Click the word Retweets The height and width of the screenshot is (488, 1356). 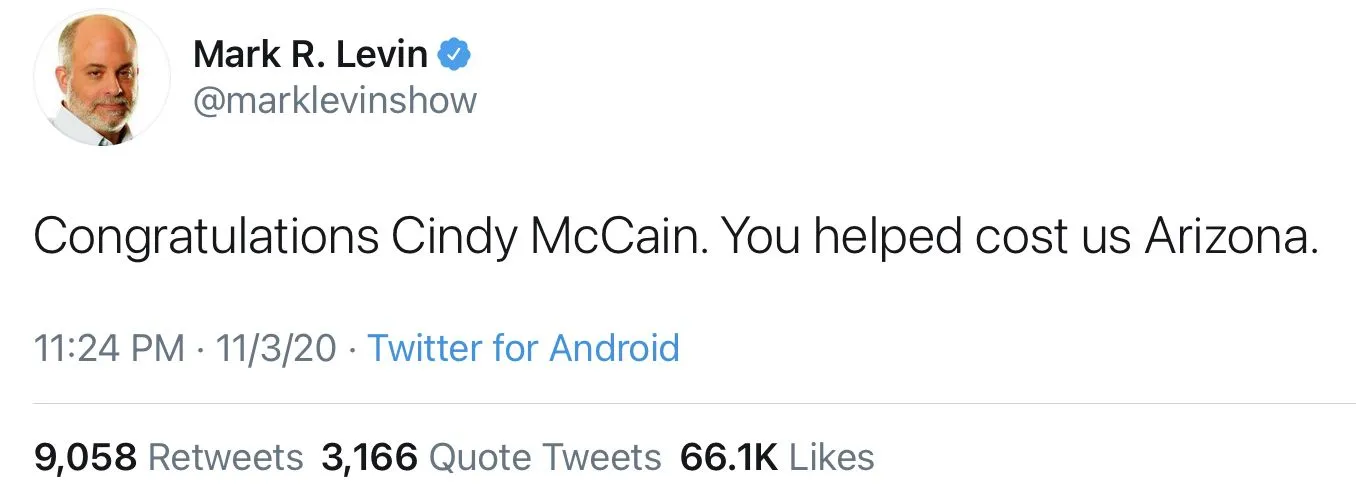pyautogui.click(x=225, y=457)
